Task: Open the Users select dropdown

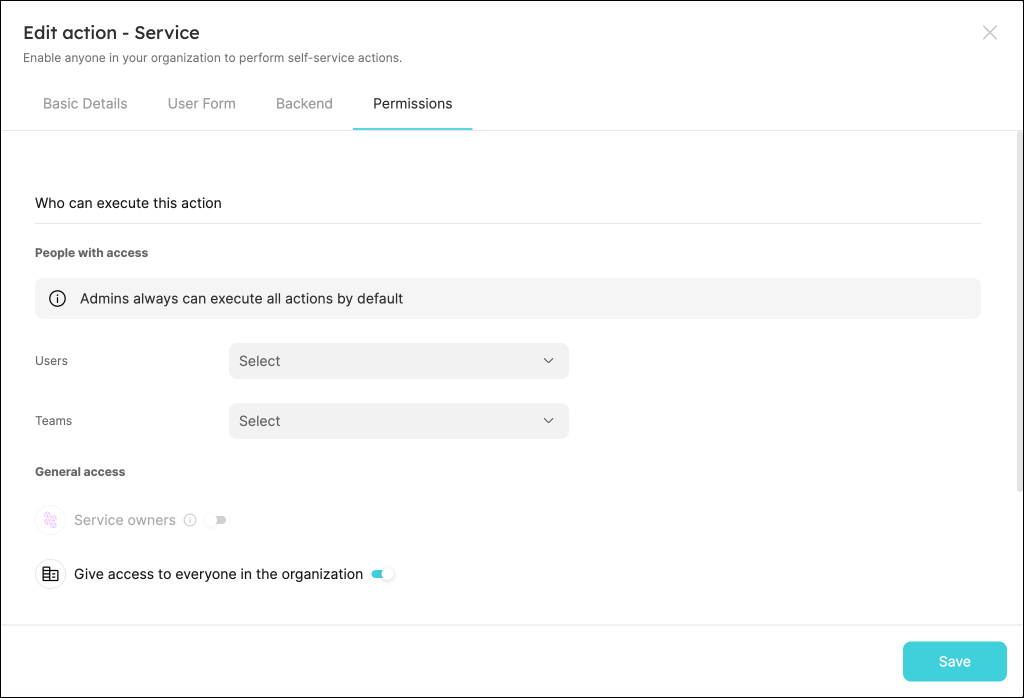Action: point(398,361)
